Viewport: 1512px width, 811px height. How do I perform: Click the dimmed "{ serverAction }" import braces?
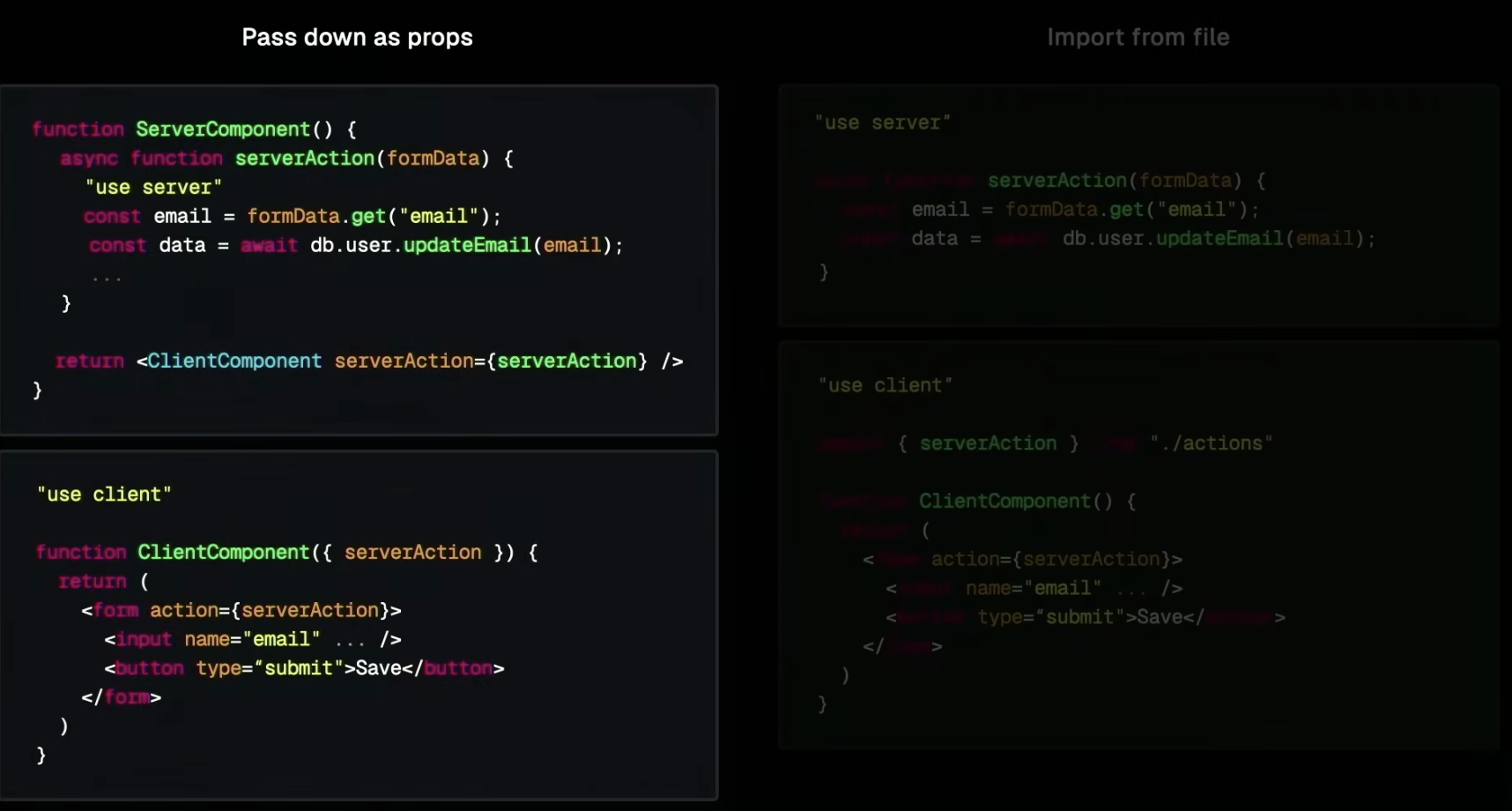pyautogui.click(x=988, y=443)
